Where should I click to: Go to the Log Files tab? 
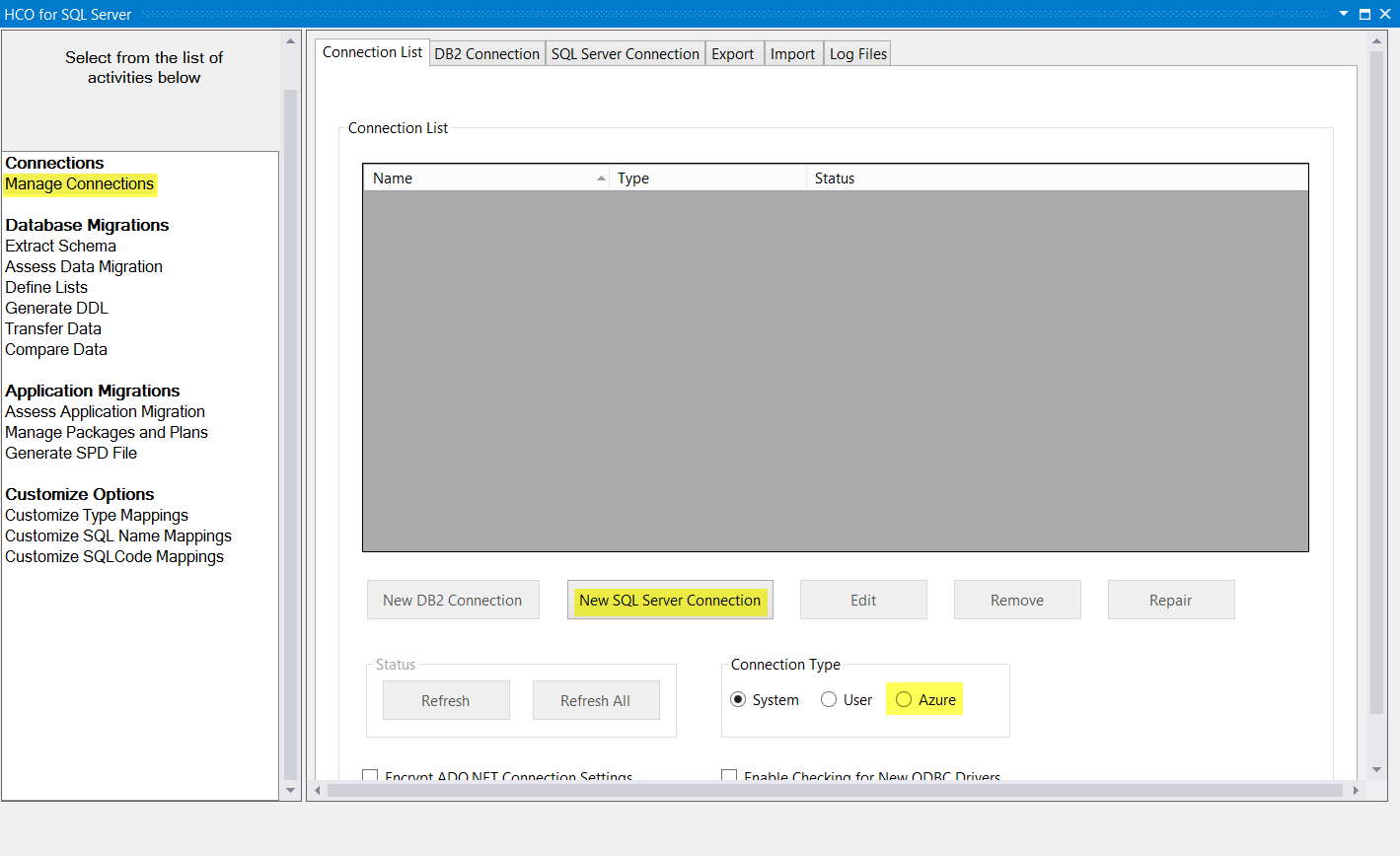pyautogui.click(x=857, y=54)
